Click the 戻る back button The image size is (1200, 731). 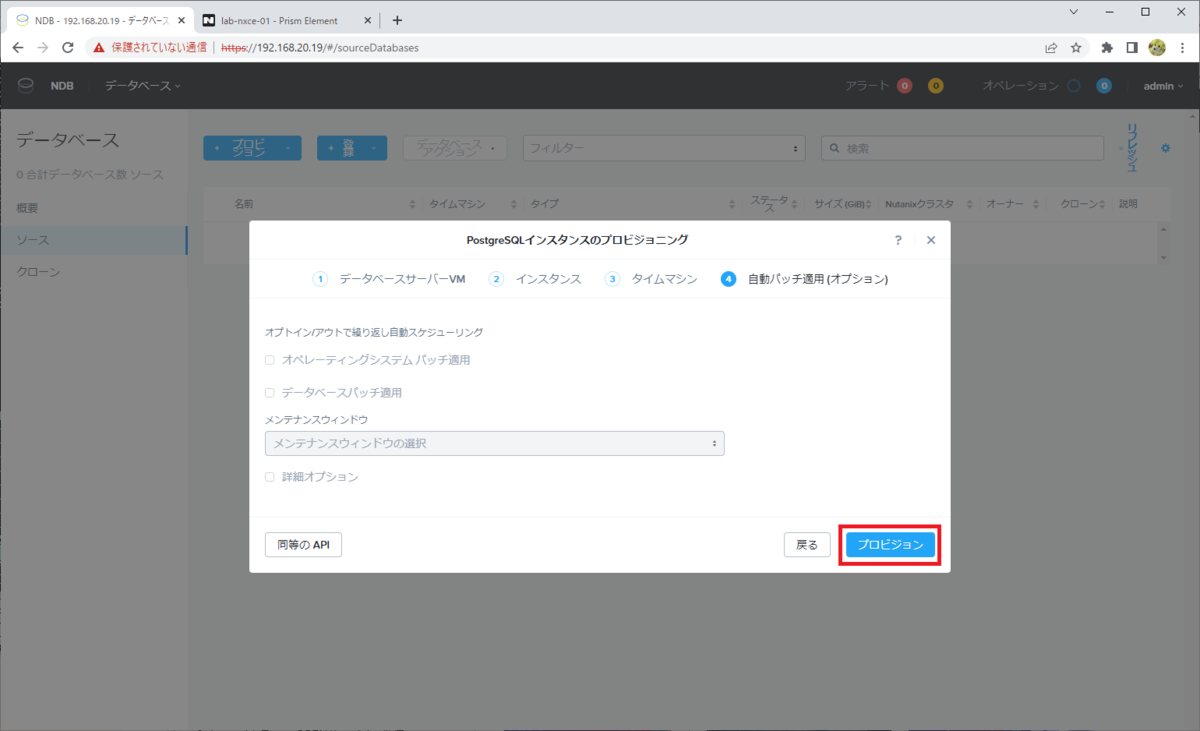click(807, 545)
